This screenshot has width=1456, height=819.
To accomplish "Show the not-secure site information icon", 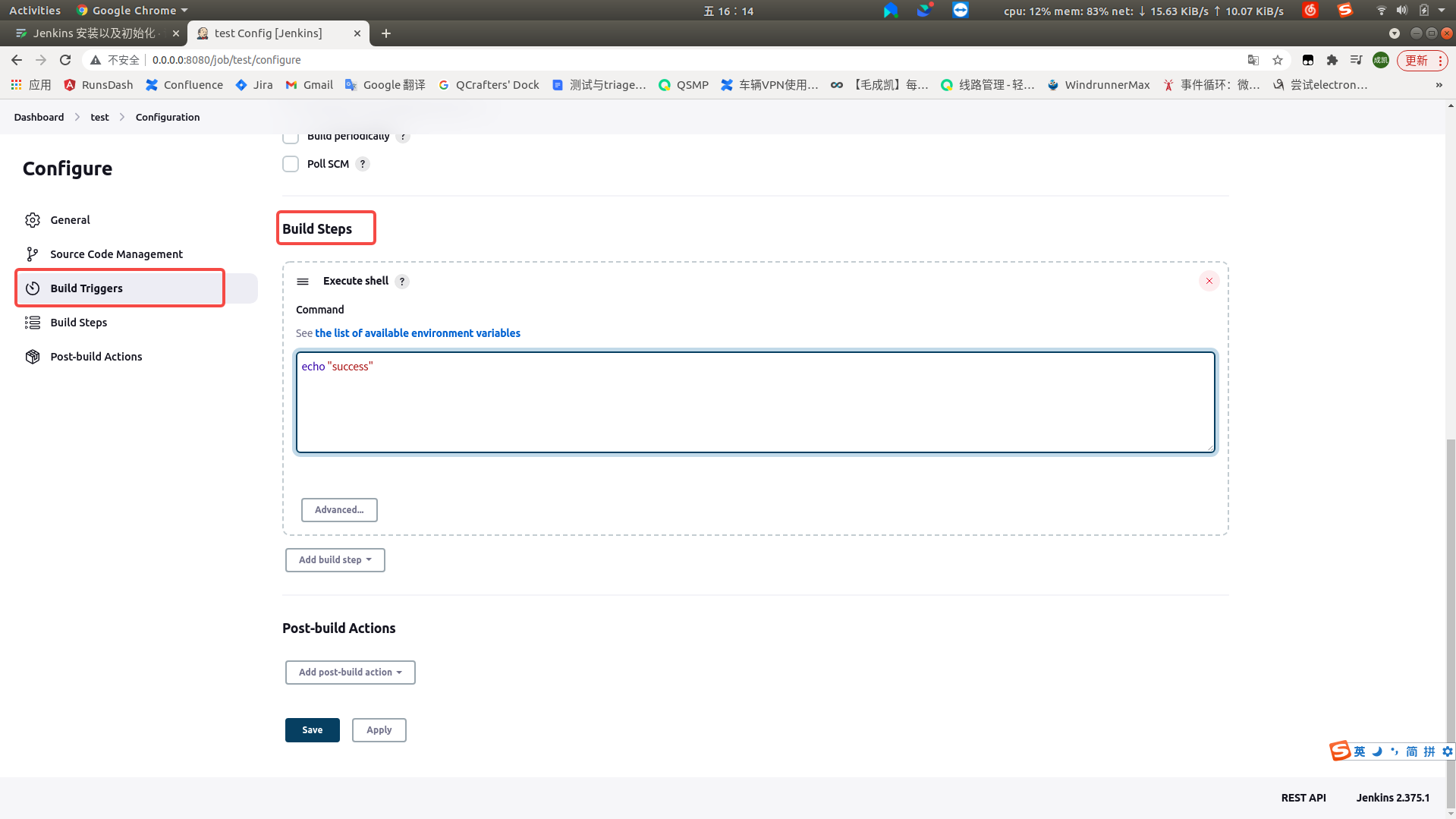I will 96,60.
